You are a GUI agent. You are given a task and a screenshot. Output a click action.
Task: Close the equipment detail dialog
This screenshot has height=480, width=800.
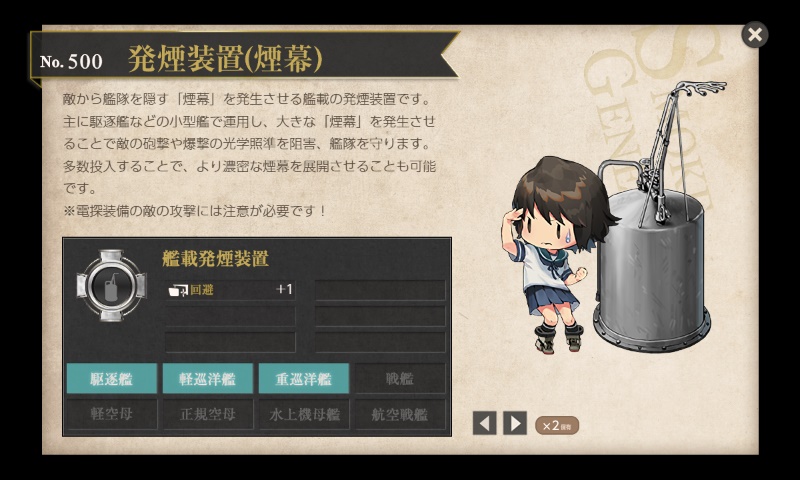pyautogui.click(x=755, y=35)
